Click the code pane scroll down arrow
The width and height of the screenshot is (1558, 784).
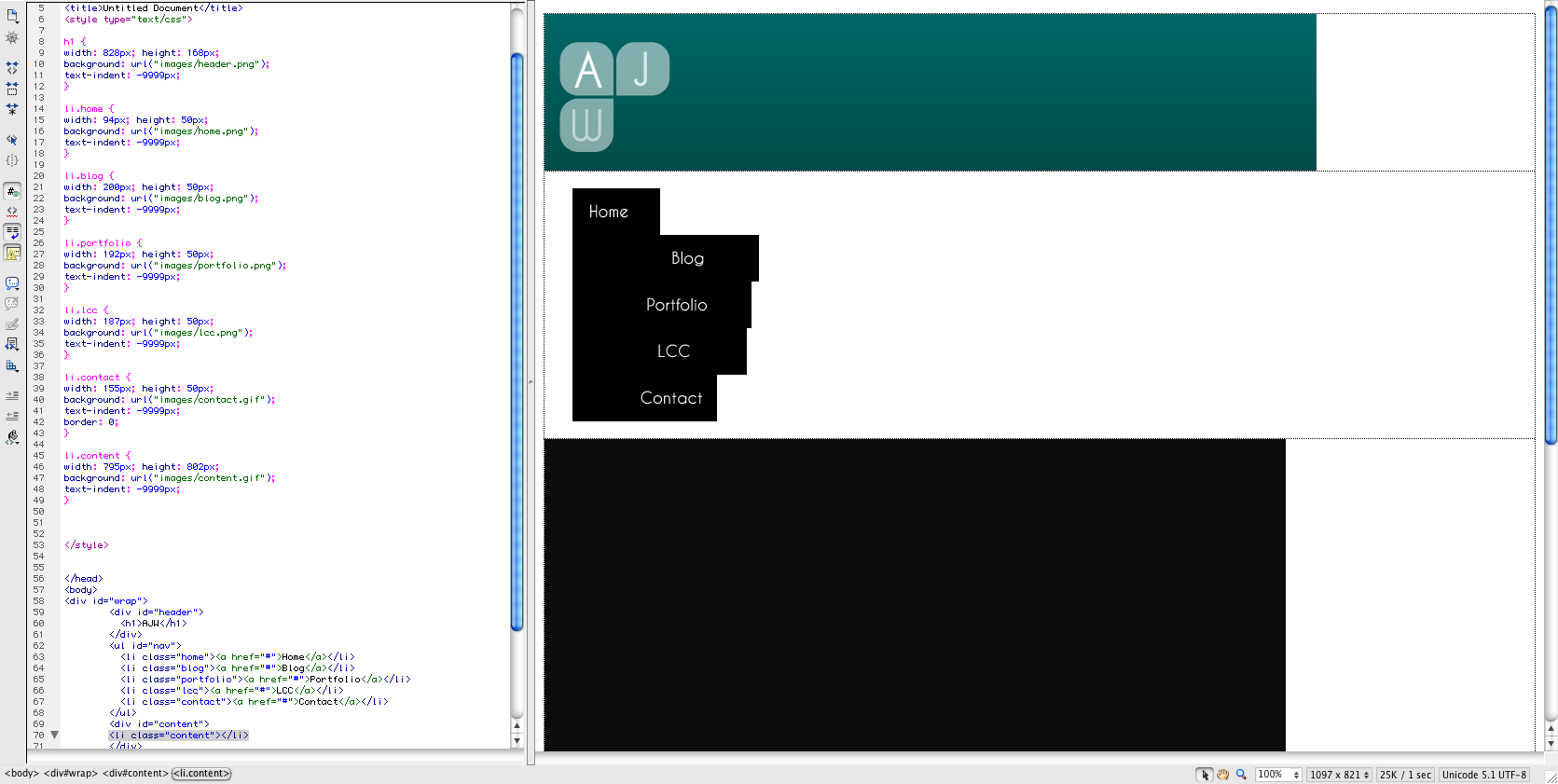tap(517, 740)
